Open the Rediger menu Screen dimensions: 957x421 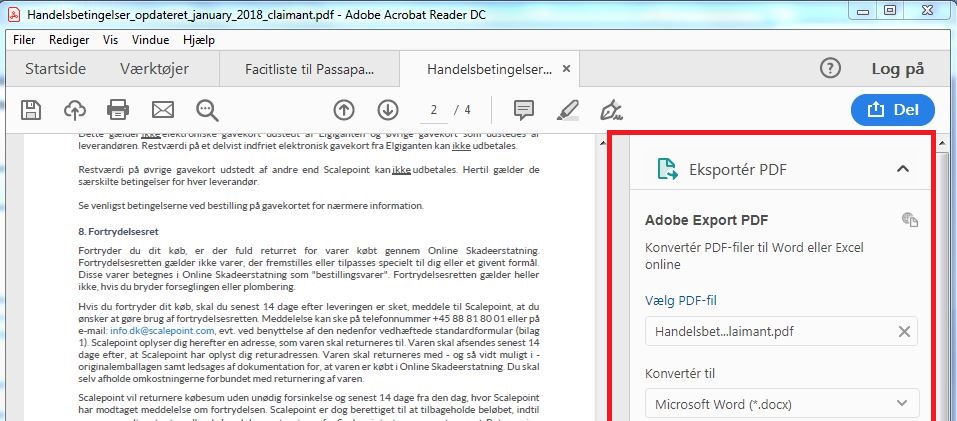coord(69,40)
